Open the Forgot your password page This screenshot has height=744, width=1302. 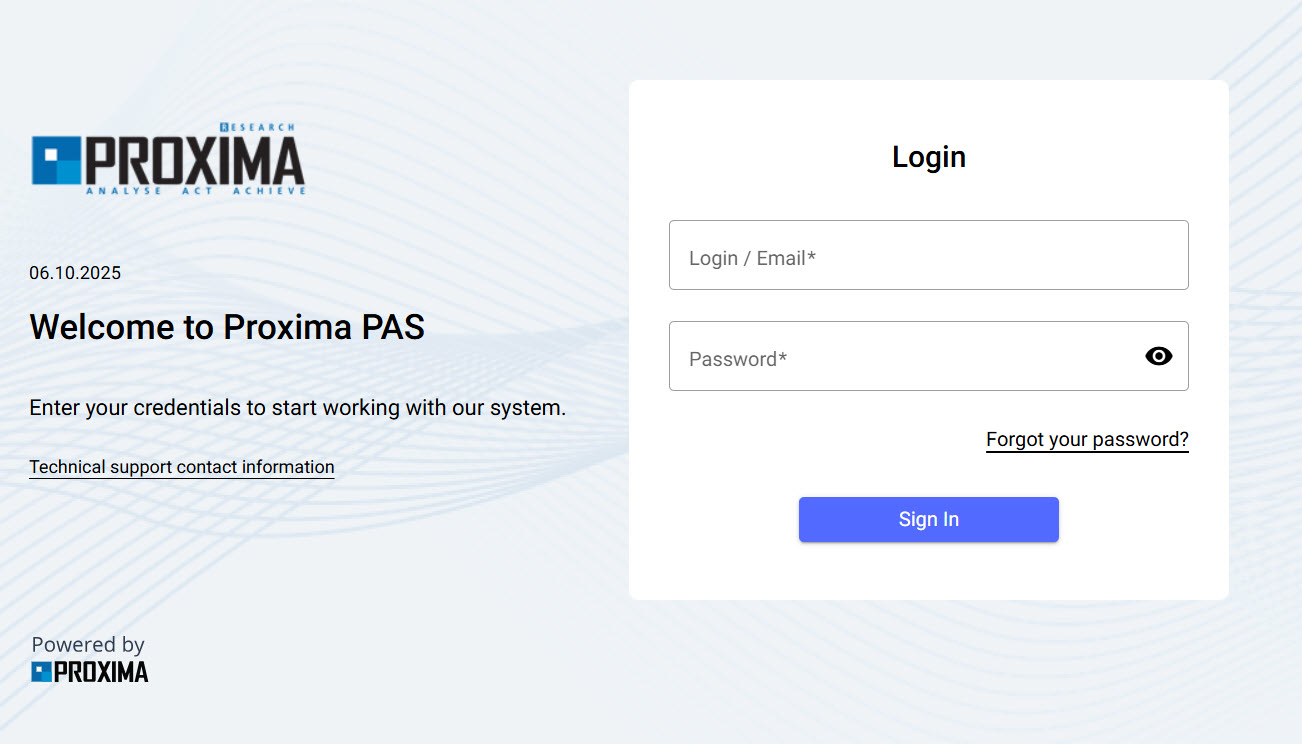point(1087,438)
